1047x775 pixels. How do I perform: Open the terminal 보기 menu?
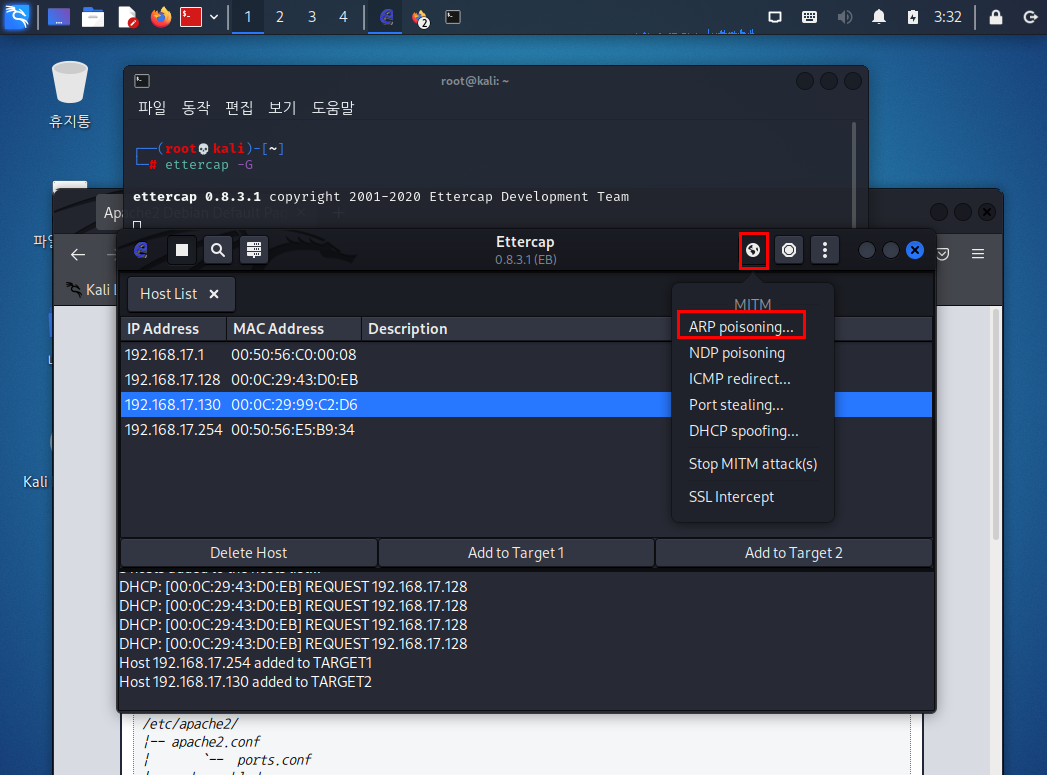coord(282,107)
